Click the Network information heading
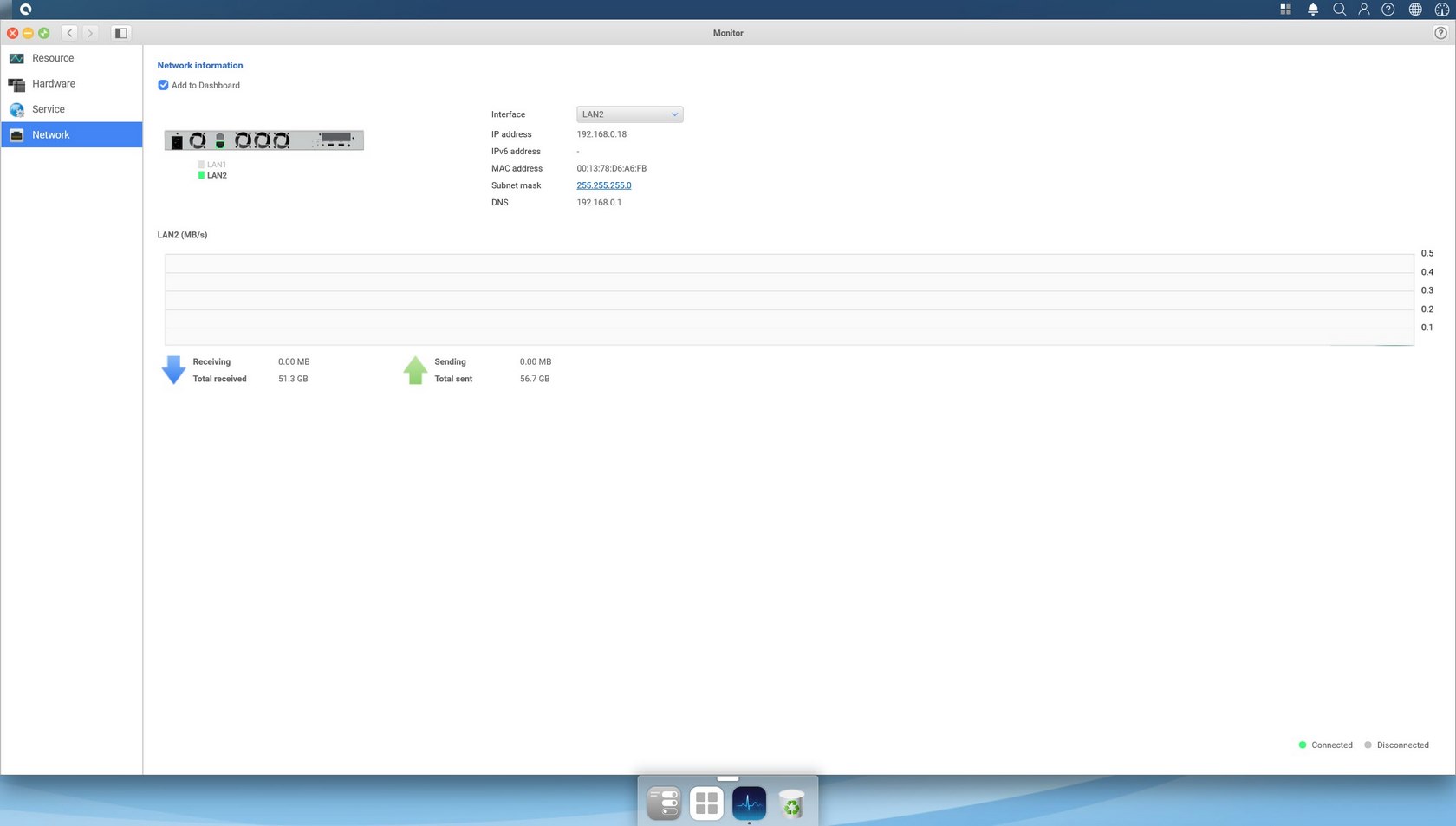The width and height of the screenshot is (1456, 826). tap(200, 65)
